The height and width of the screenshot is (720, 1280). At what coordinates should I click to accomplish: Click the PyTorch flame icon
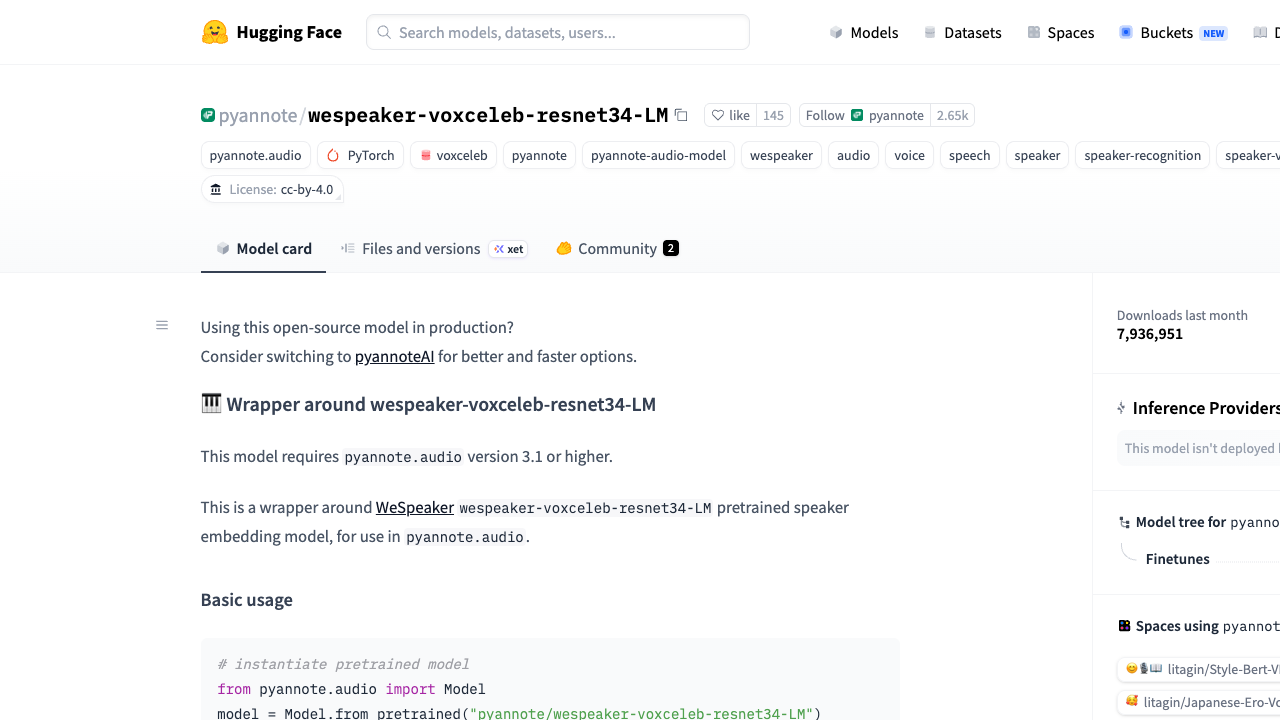pos(333,155)
